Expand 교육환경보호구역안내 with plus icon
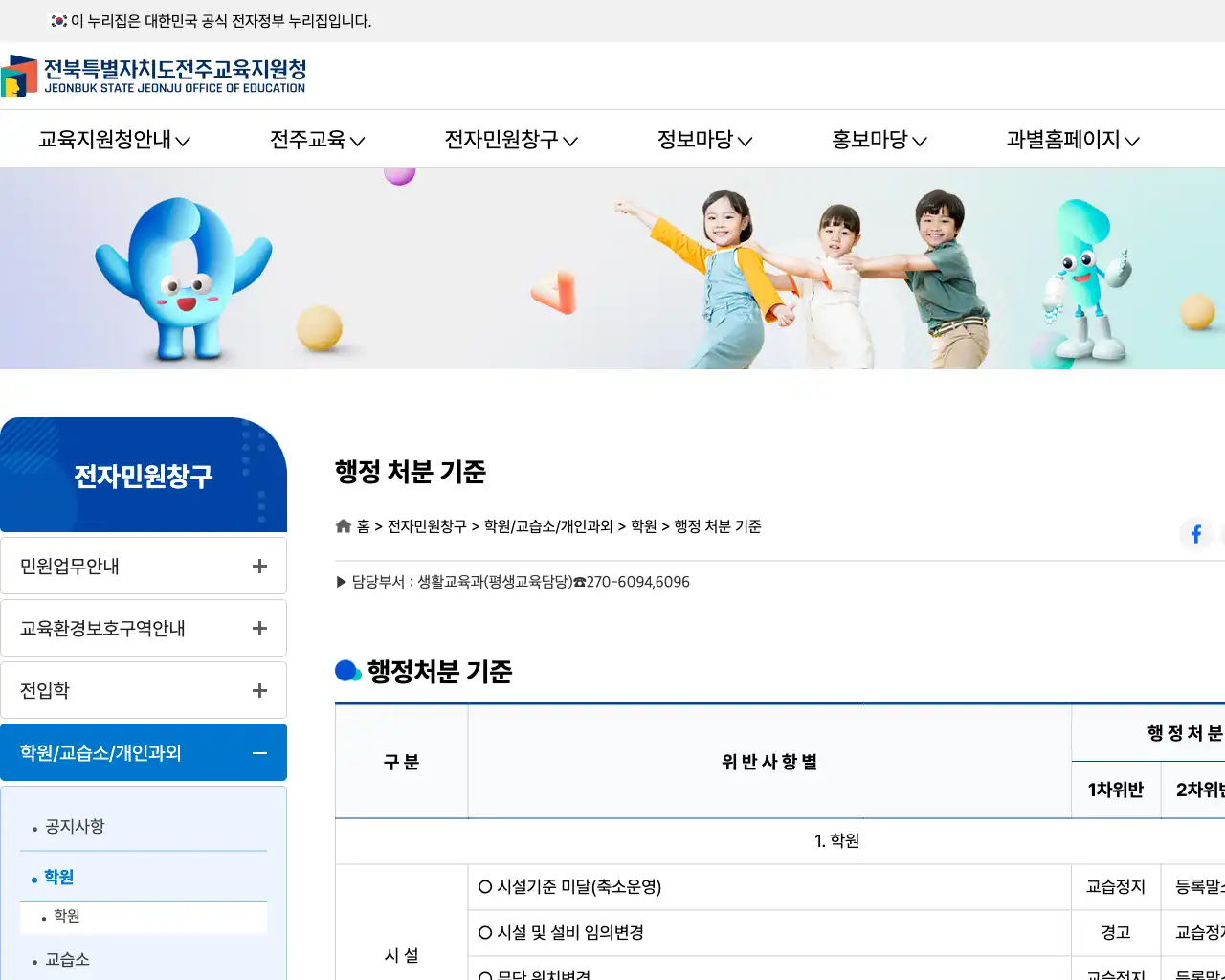Screen dimensions: 1225x980 click(259, 628)
